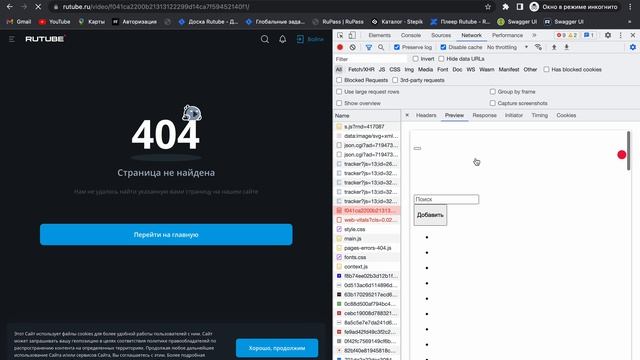
Task: Close the request details panel
Action: [x=407, y=116]
